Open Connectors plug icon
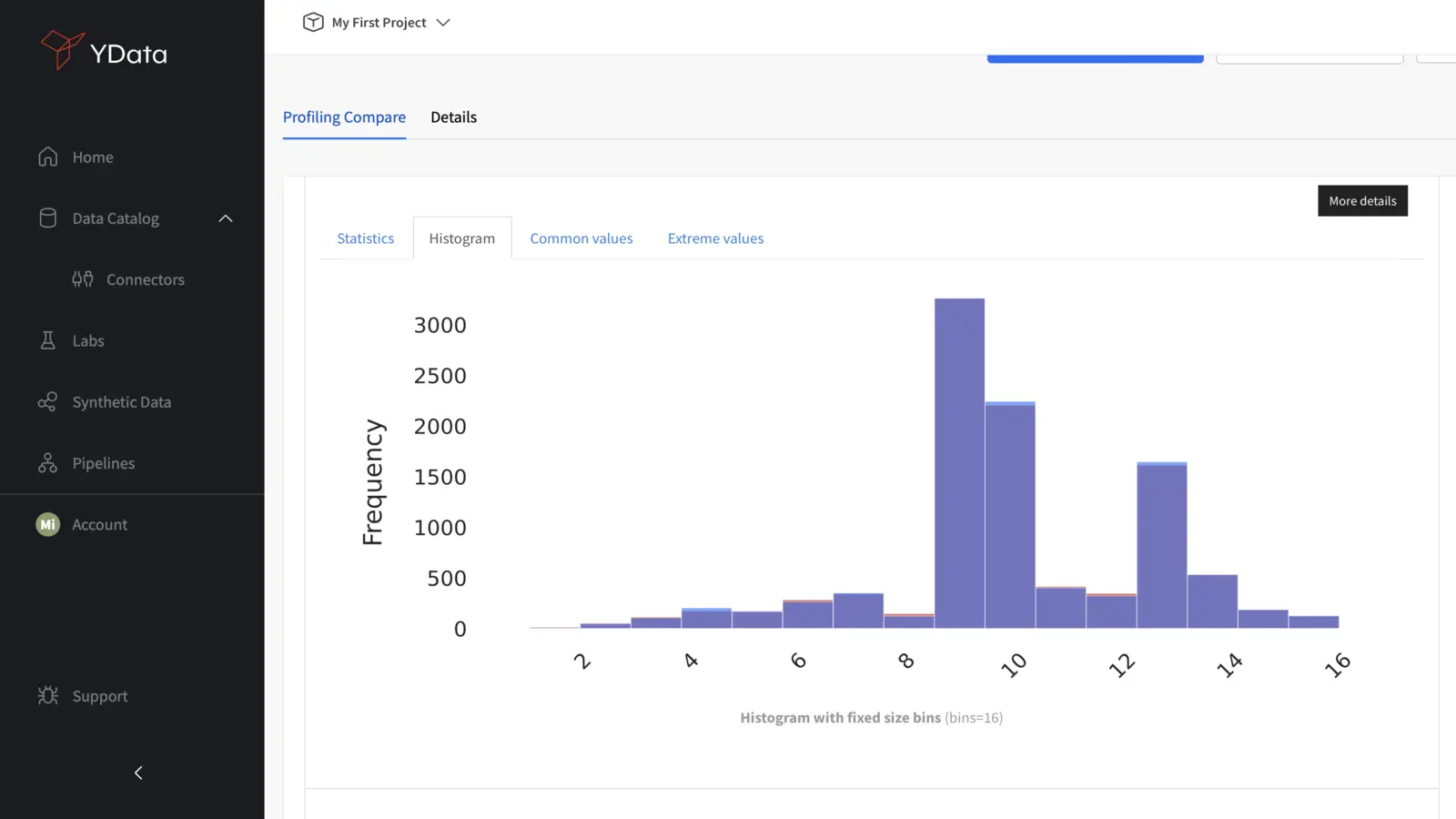1456x819 pixels. click(83, 279)
